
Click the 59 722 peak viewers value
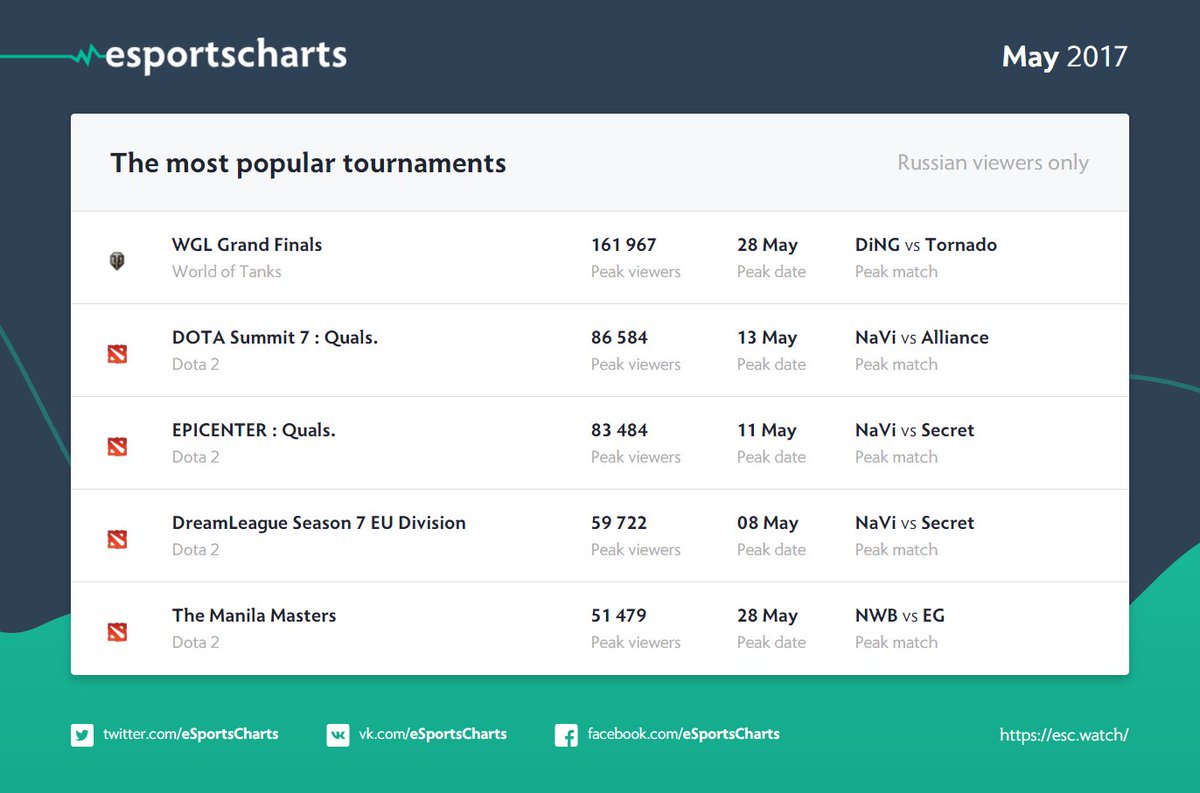[x=619, y=523]
